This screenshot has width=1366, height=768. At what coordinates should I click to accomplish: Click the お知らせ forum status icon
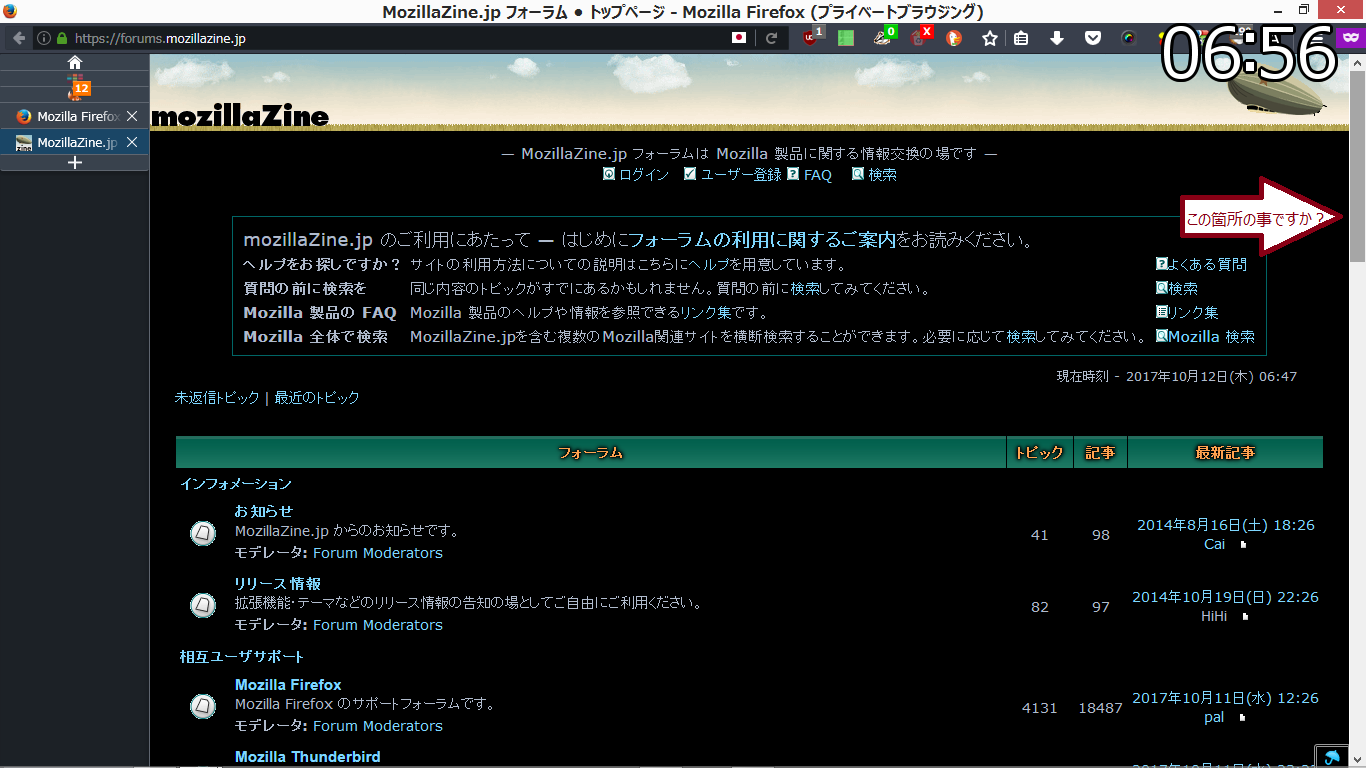tap(203, 533)
